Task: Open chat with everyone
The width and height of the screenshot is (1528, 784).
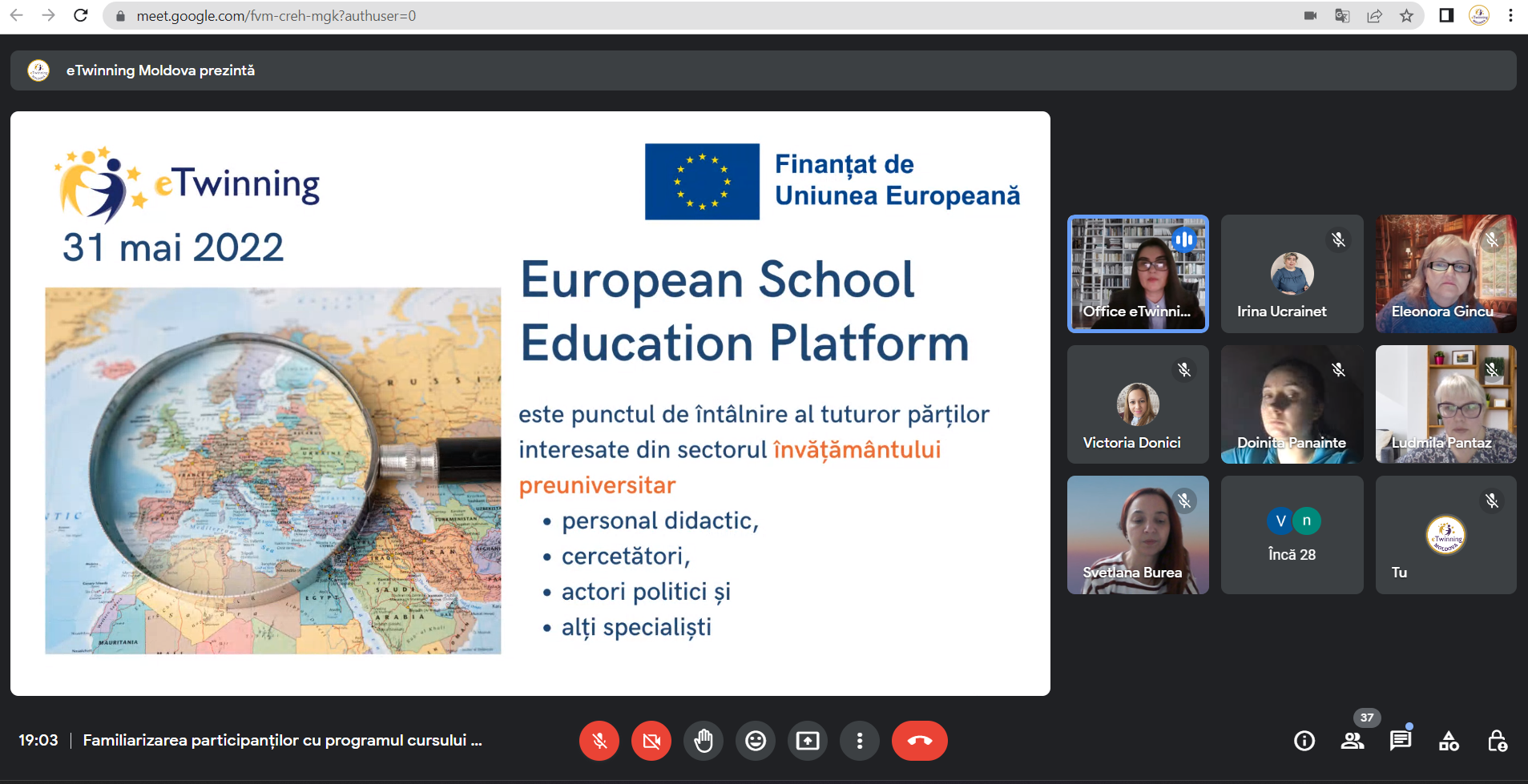Action: tap(1401, 741)
